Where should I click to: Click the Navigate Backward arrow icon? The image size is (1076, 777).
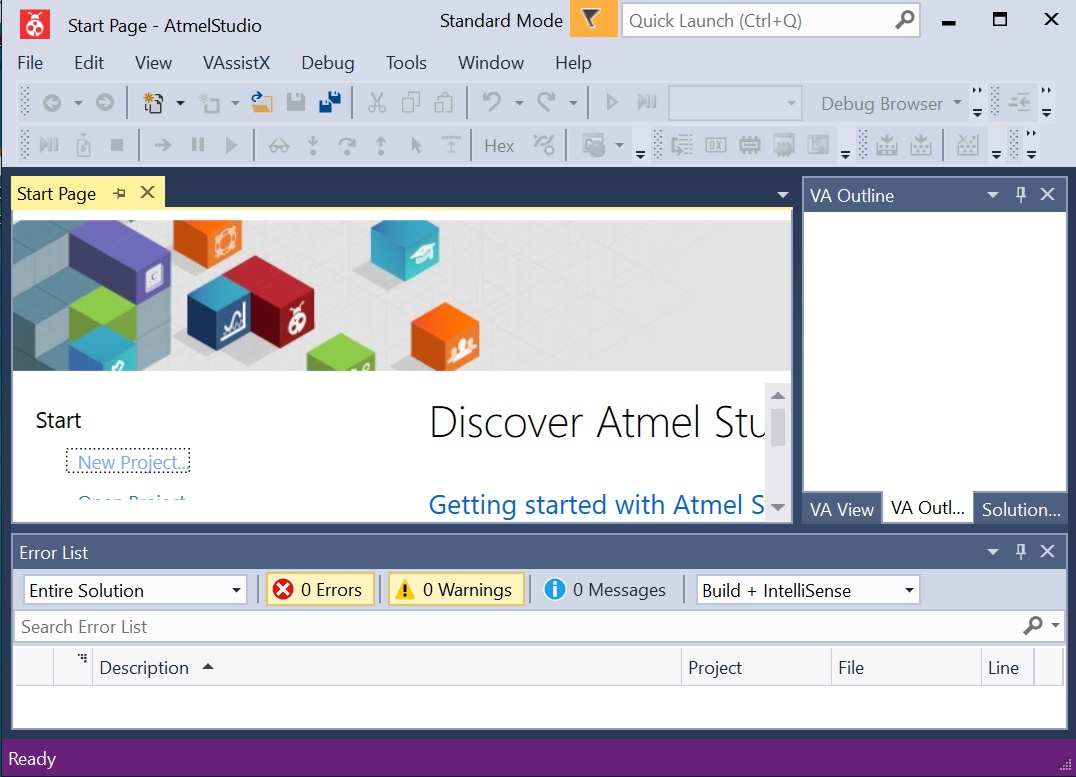tap(52, 103)
